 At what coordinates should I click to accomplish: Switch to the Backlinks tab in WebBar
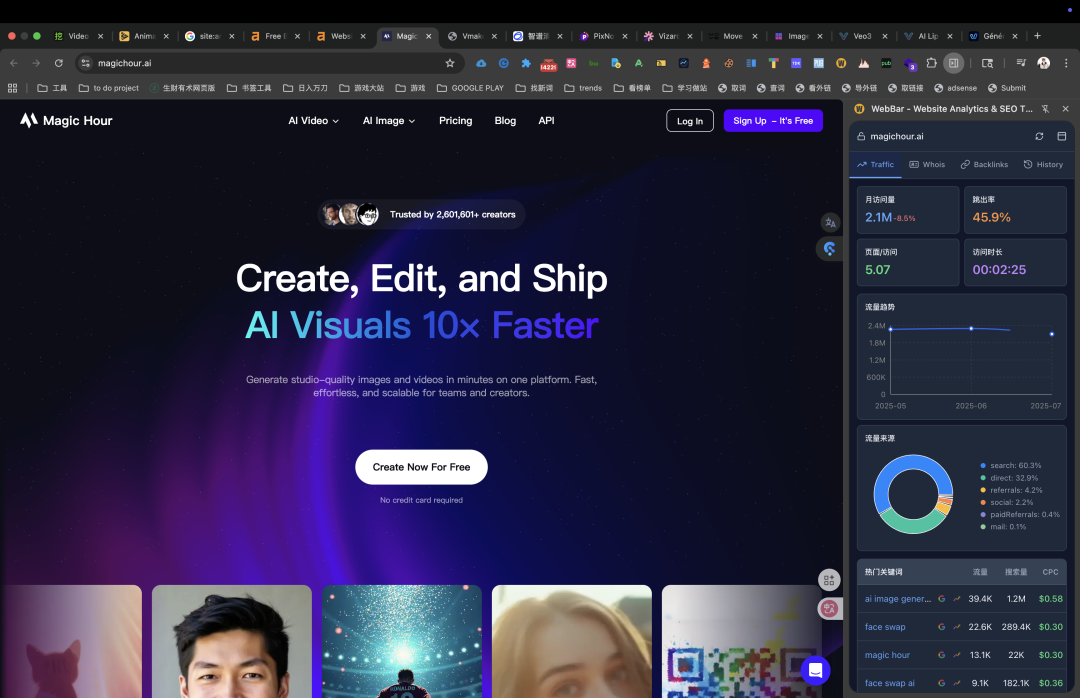point(984,165)
